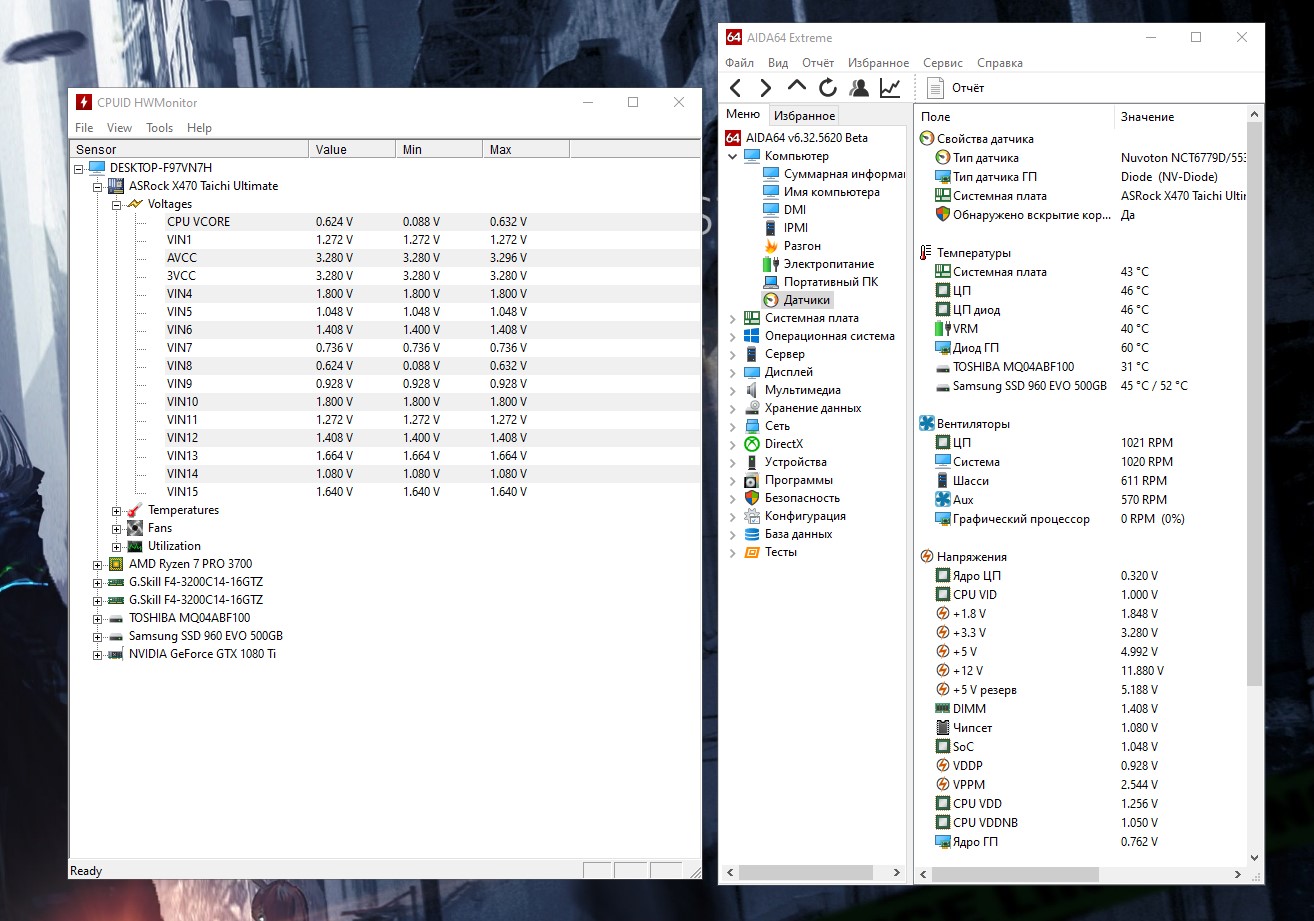Select the VIN13 voltage row
Image resolution: width=1314 pixels, height=921 pixels.
433,456
